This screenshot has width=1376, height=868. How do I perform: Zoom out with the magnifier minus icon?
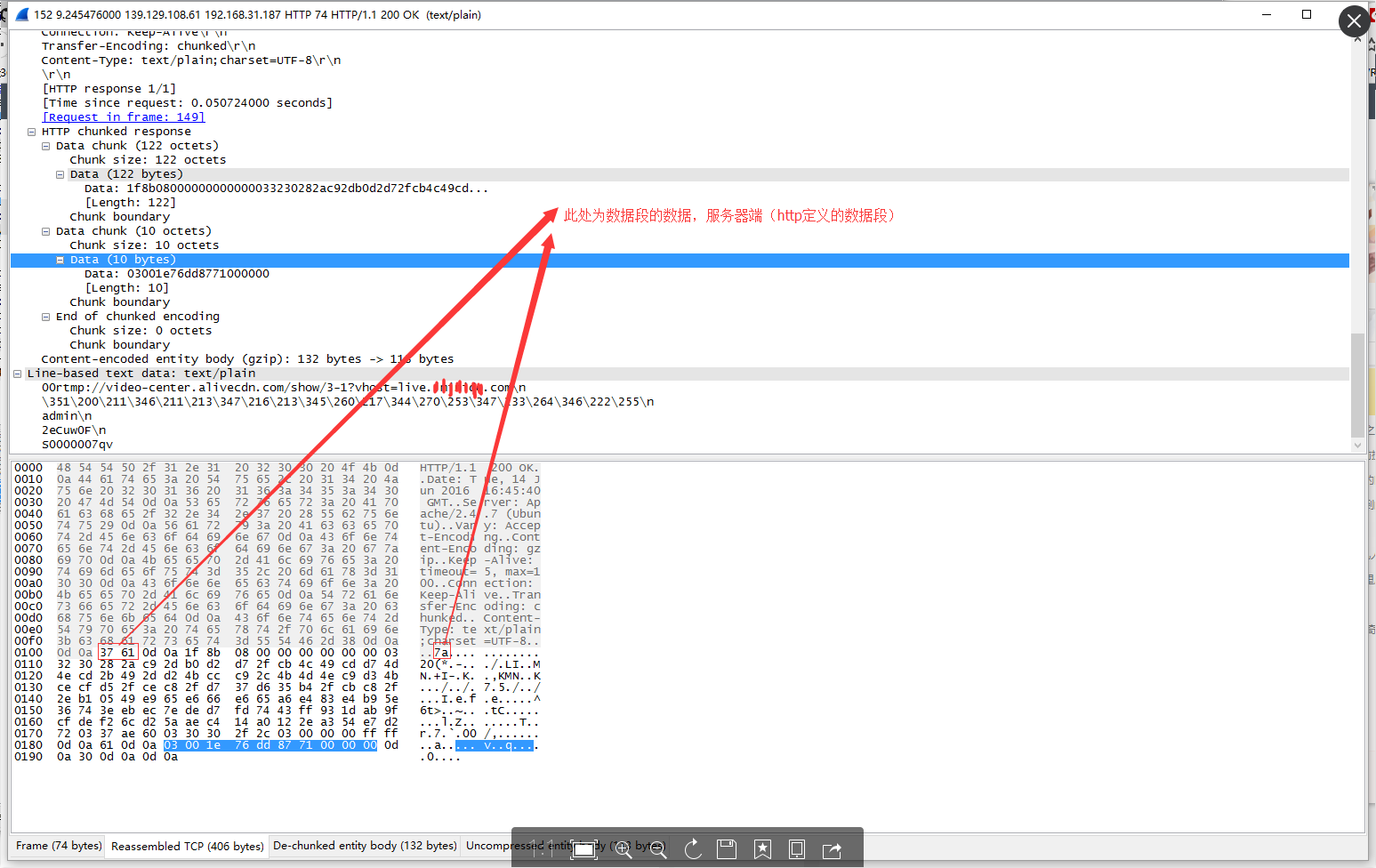point(658,849)
